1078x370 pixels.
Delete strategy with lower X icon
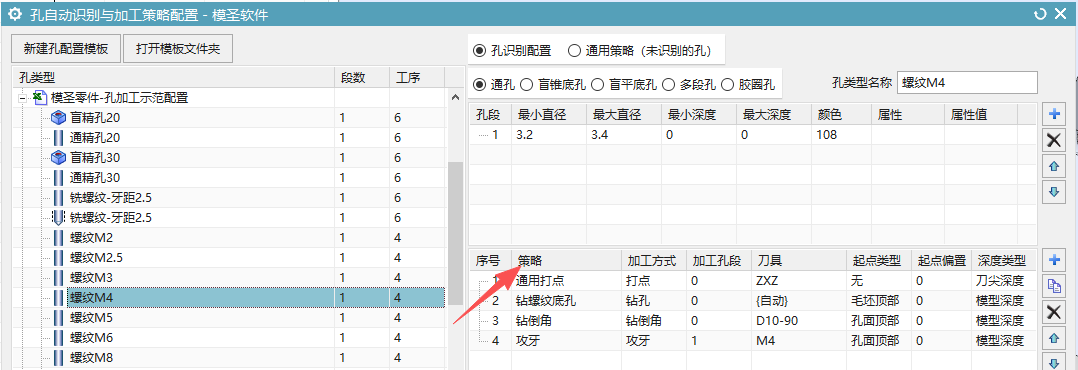[x=1053, y=312]
